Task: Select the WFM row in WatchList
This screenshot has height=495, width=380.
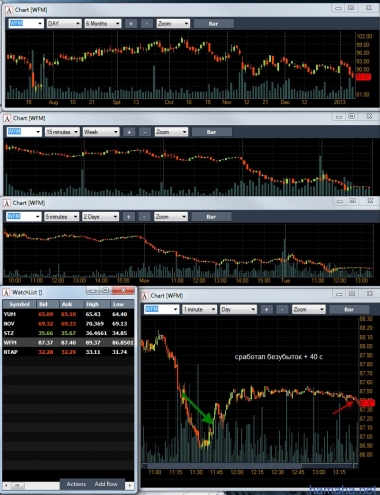Action: 68,343
